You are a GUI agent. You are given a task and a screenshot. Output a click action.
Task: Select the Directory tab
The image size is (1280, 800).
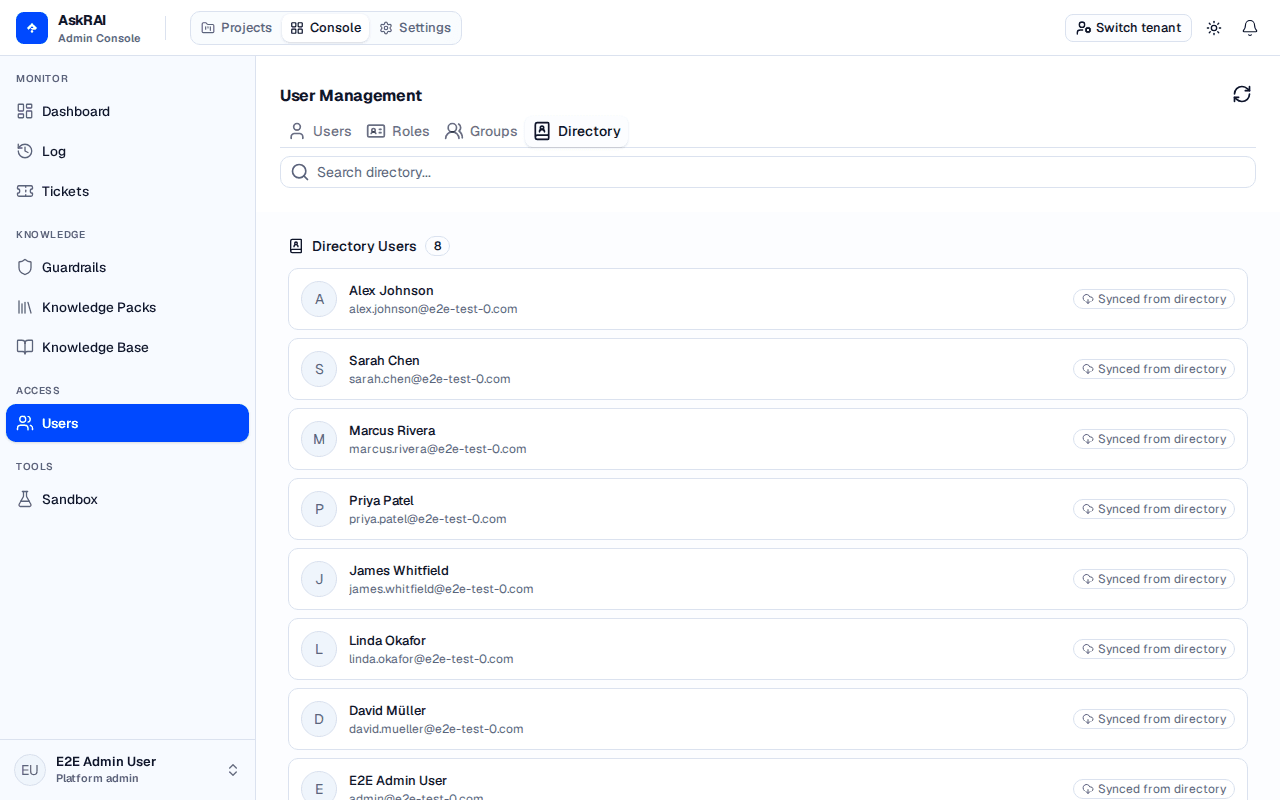pyautogui.click(x=577, y=131)
